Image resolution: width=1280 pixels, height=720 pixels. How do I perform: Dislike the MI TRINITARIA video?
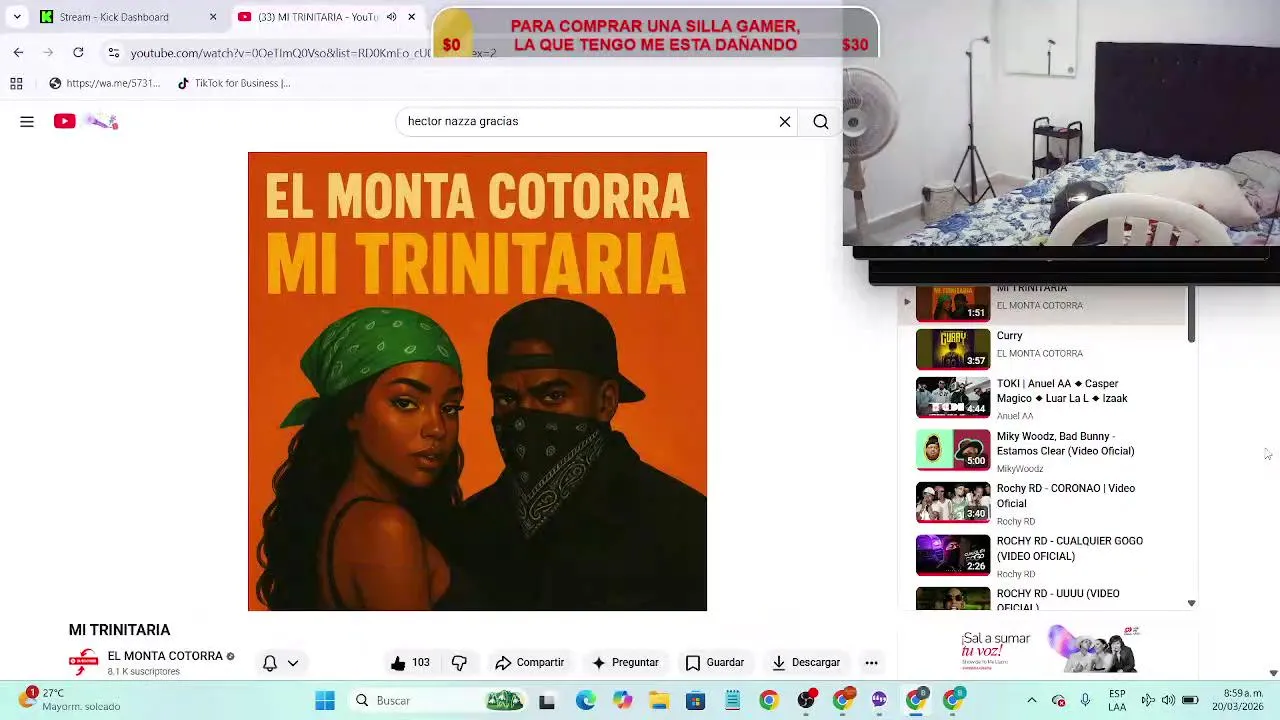(x=459, y=663)
